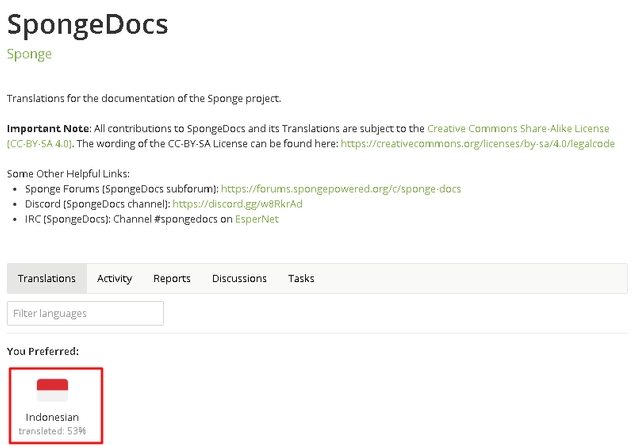Image resolution: width=640 pixels, height=447 pixels.
Task: Go to the Discussions tab
Action: pos(239,278)
